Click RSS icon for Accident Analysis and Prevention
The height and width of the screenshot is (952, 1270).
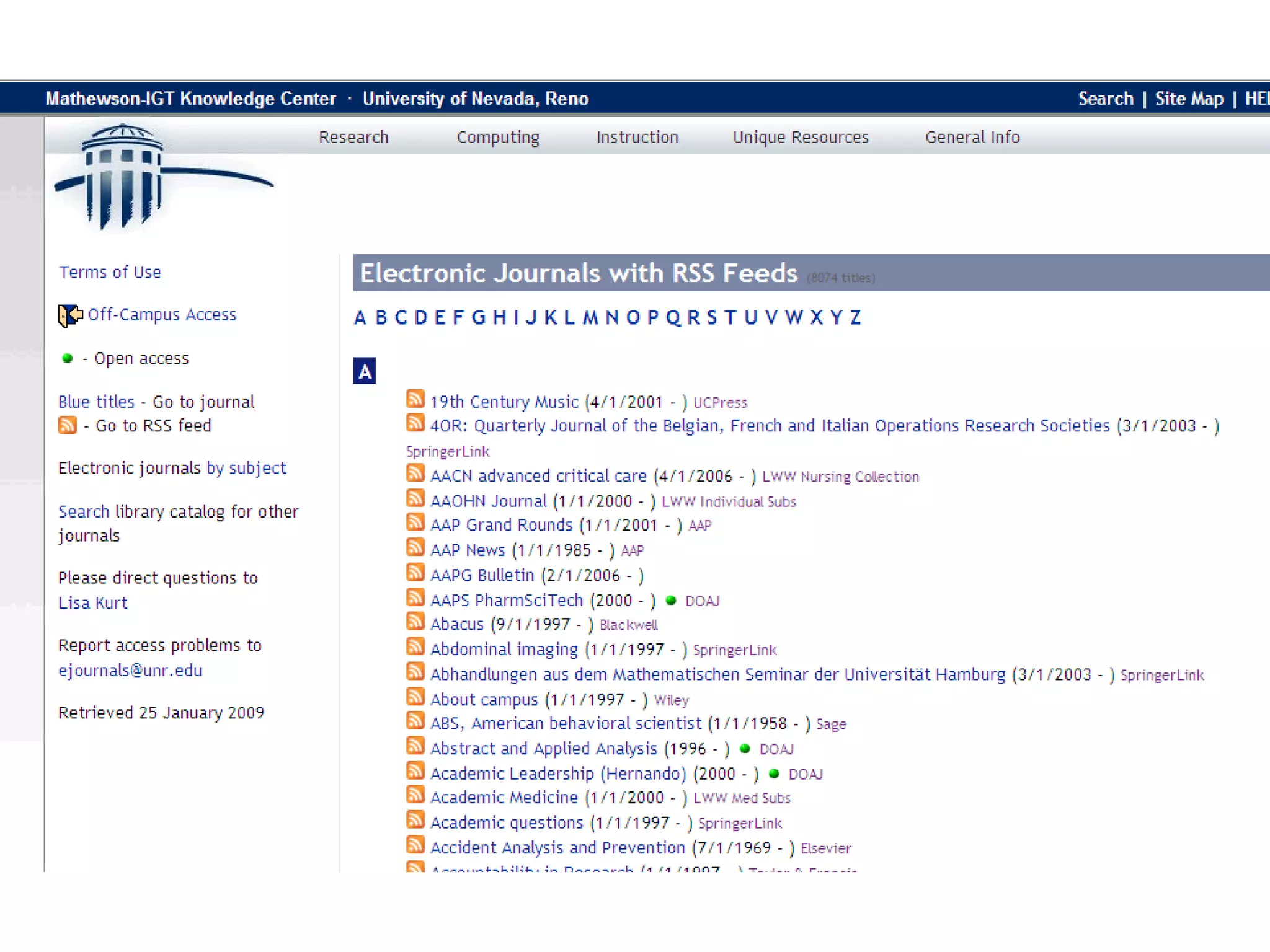coord(415,845)
